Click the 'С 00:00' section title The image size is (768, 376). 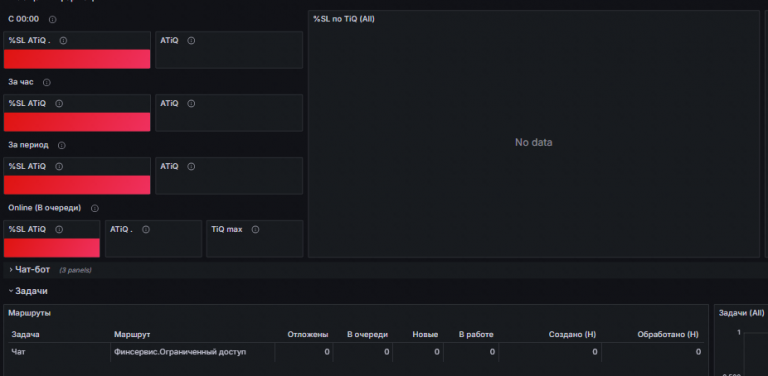pos(24,19)
